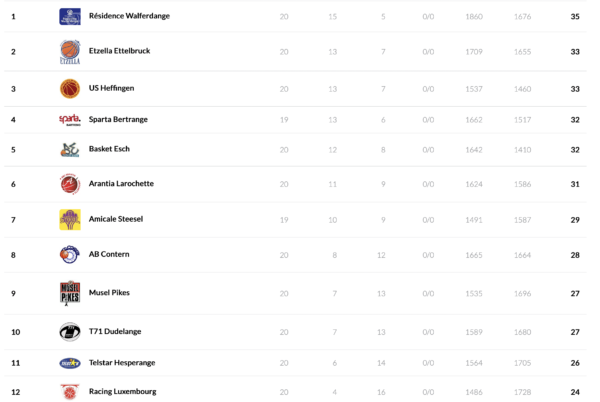
Task: Click the Telstar Hesperange team logo
Action: (x=70, y=363)
